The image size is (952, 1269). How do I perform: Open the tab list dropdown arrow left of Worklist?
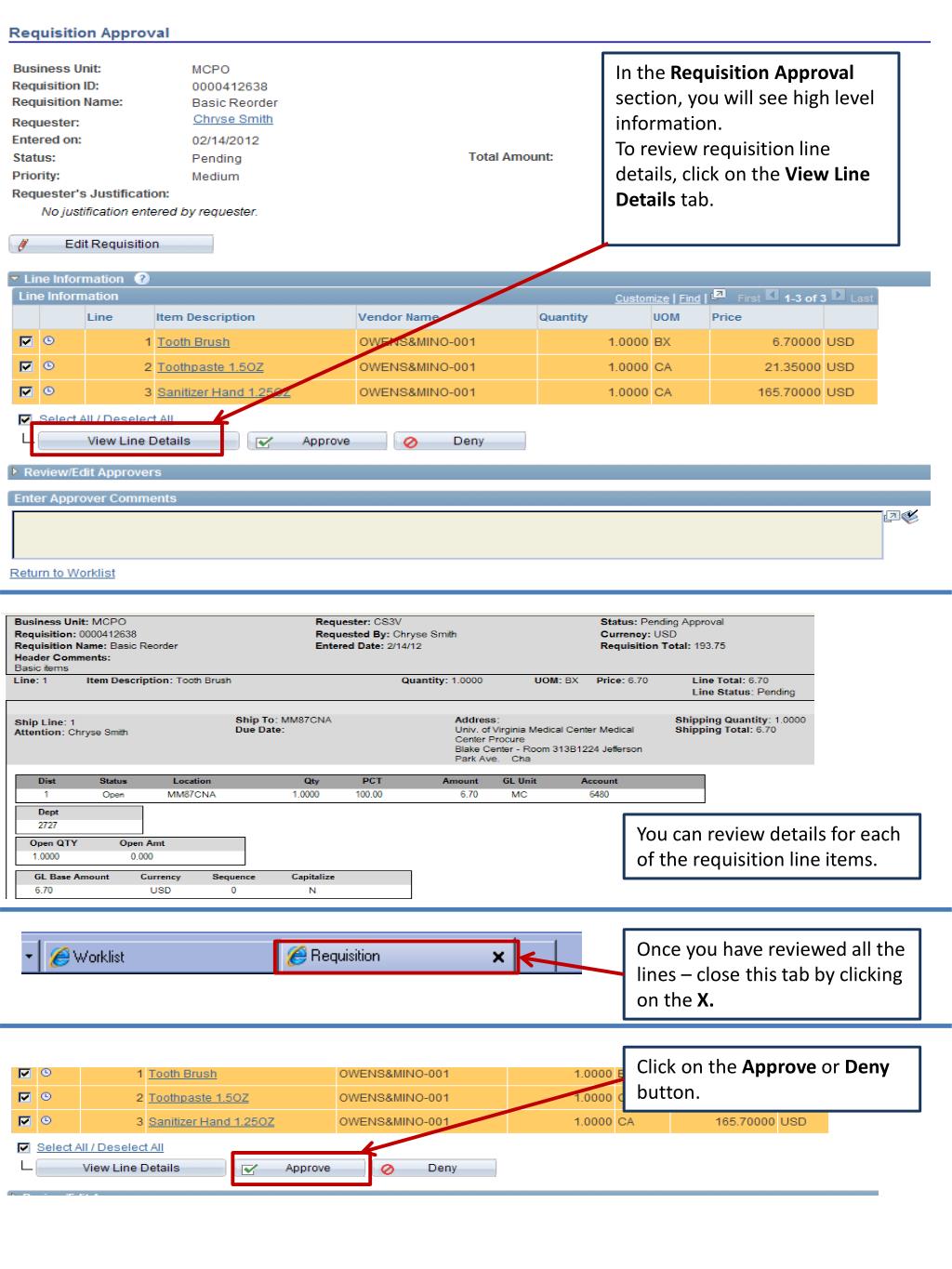(30, 957)
